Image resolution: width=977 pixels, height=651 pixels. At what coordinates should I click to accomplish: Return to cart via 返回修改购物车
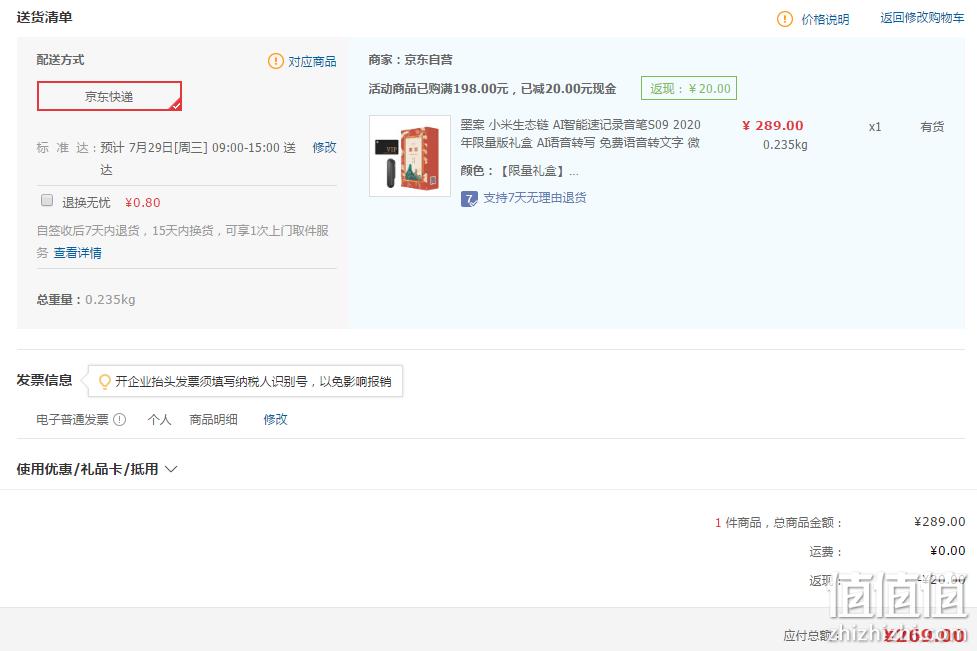pyautogui.click(x=922, y=18)
